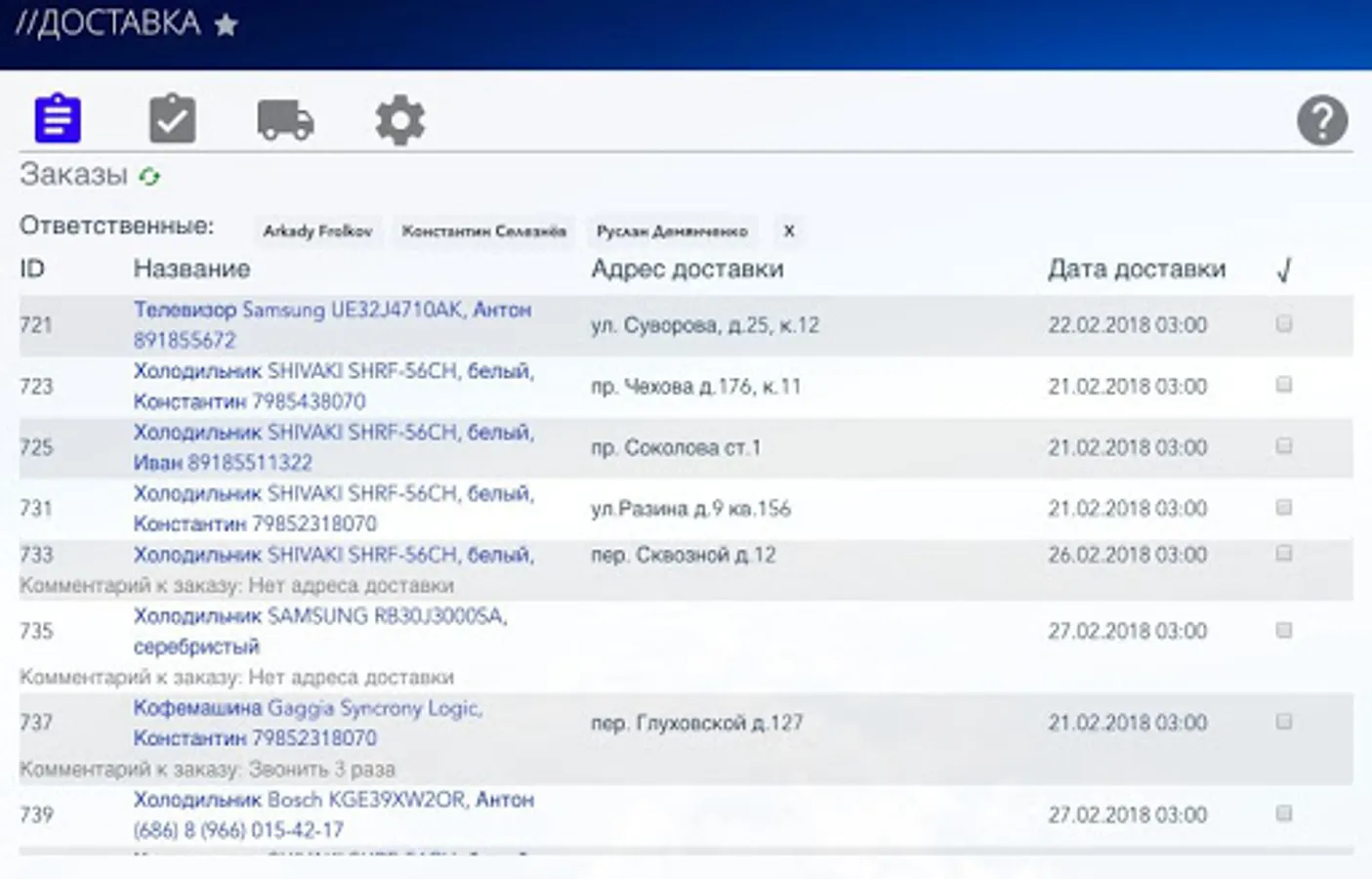
Task: Select date 26.02.2018 03:00
Action: point(1128,555)
